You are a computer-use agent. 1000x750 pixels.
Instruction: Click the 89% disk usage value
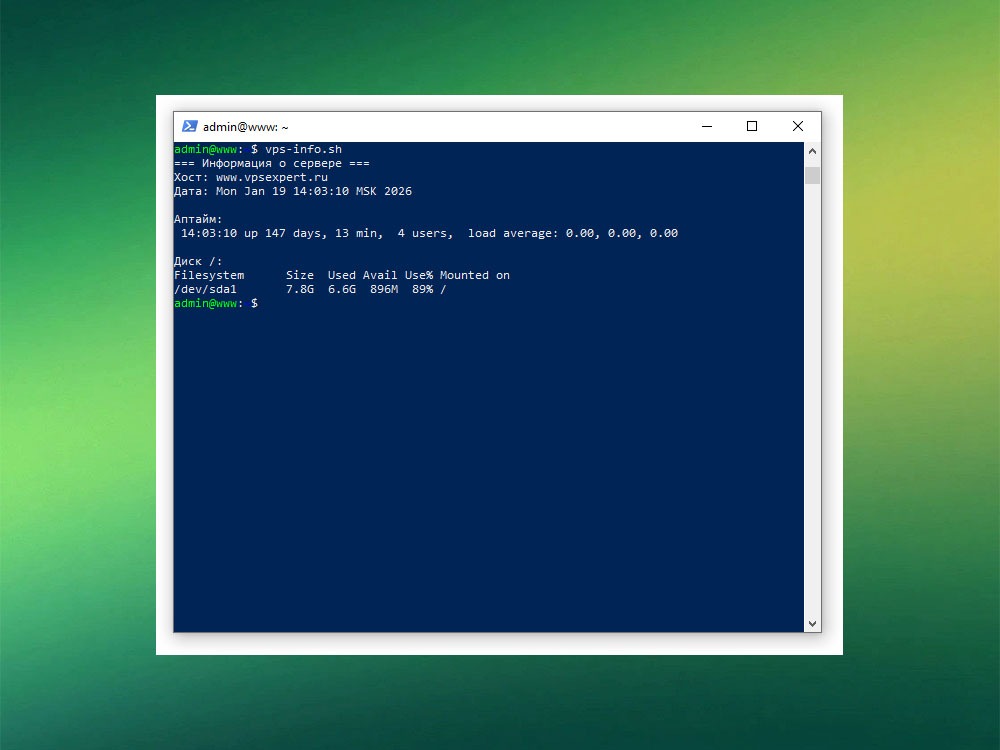[420, 288]
